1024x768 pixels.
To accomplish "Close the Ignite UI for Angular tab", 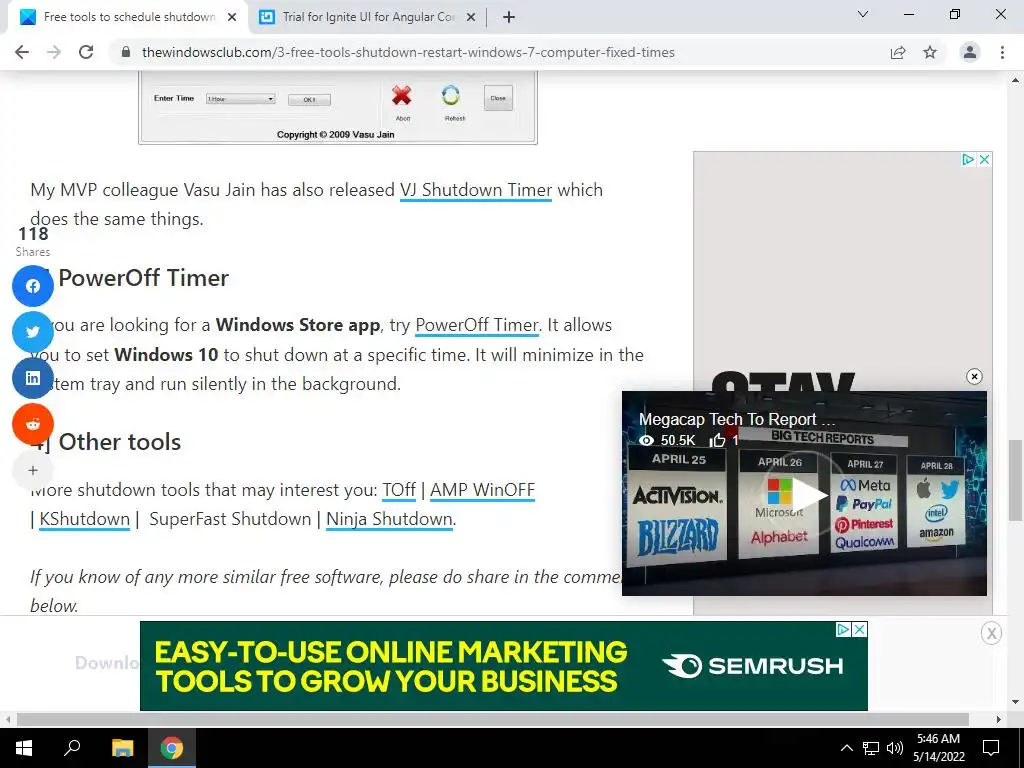I will 471,17.
